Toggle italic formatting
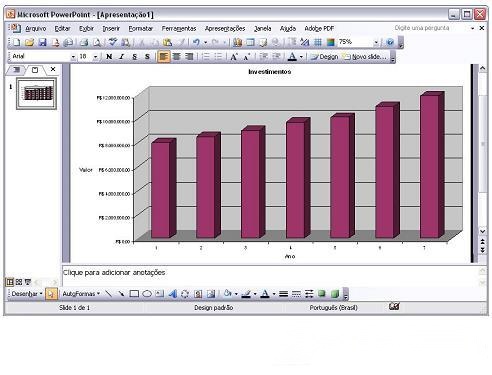This screenshot has width=492, height=375. click(121, 57)
